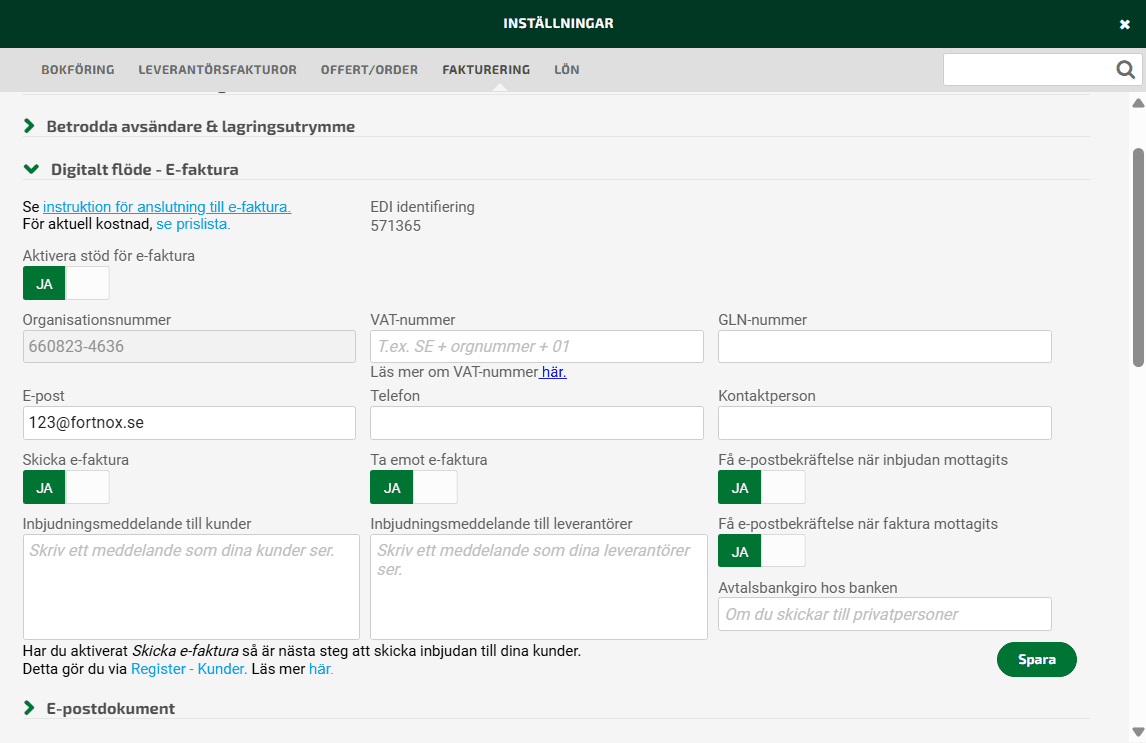Close the Inställningar dialog with X
This screenshot has width=1146, height=743.
click(x=1124, y=24)
